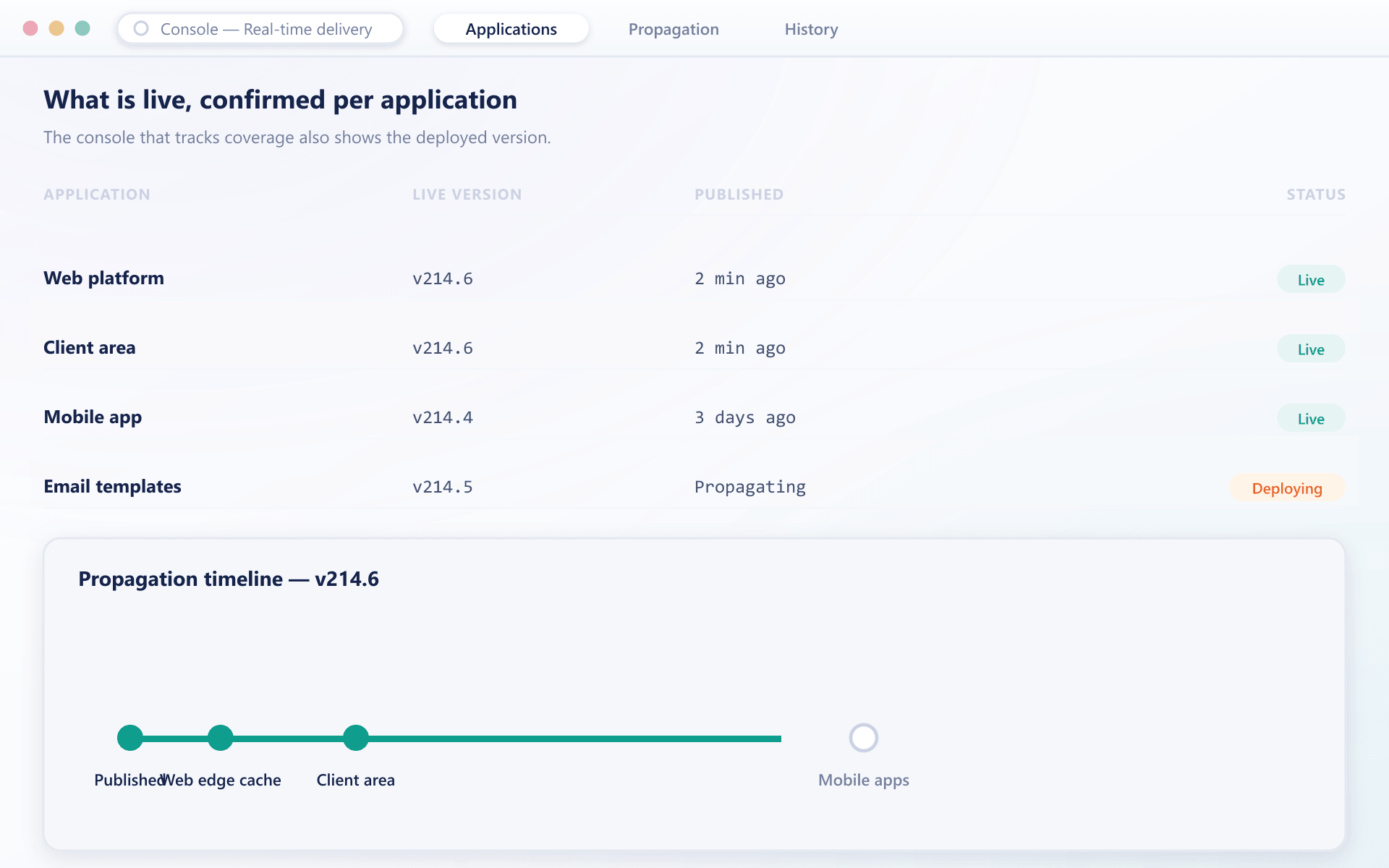The image size is (1389, 868).
Task: Click the Client area timeline marker
Action: point(356,738)
